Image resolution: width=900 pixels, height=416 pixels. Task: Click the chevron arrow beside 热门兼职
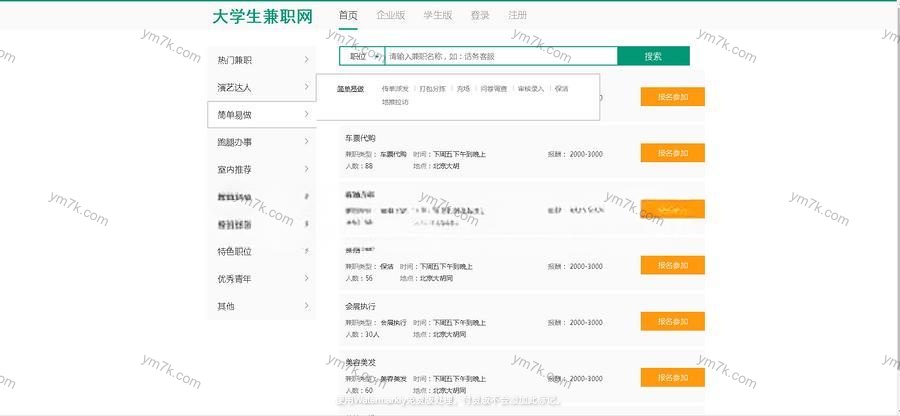click(306, 60)
